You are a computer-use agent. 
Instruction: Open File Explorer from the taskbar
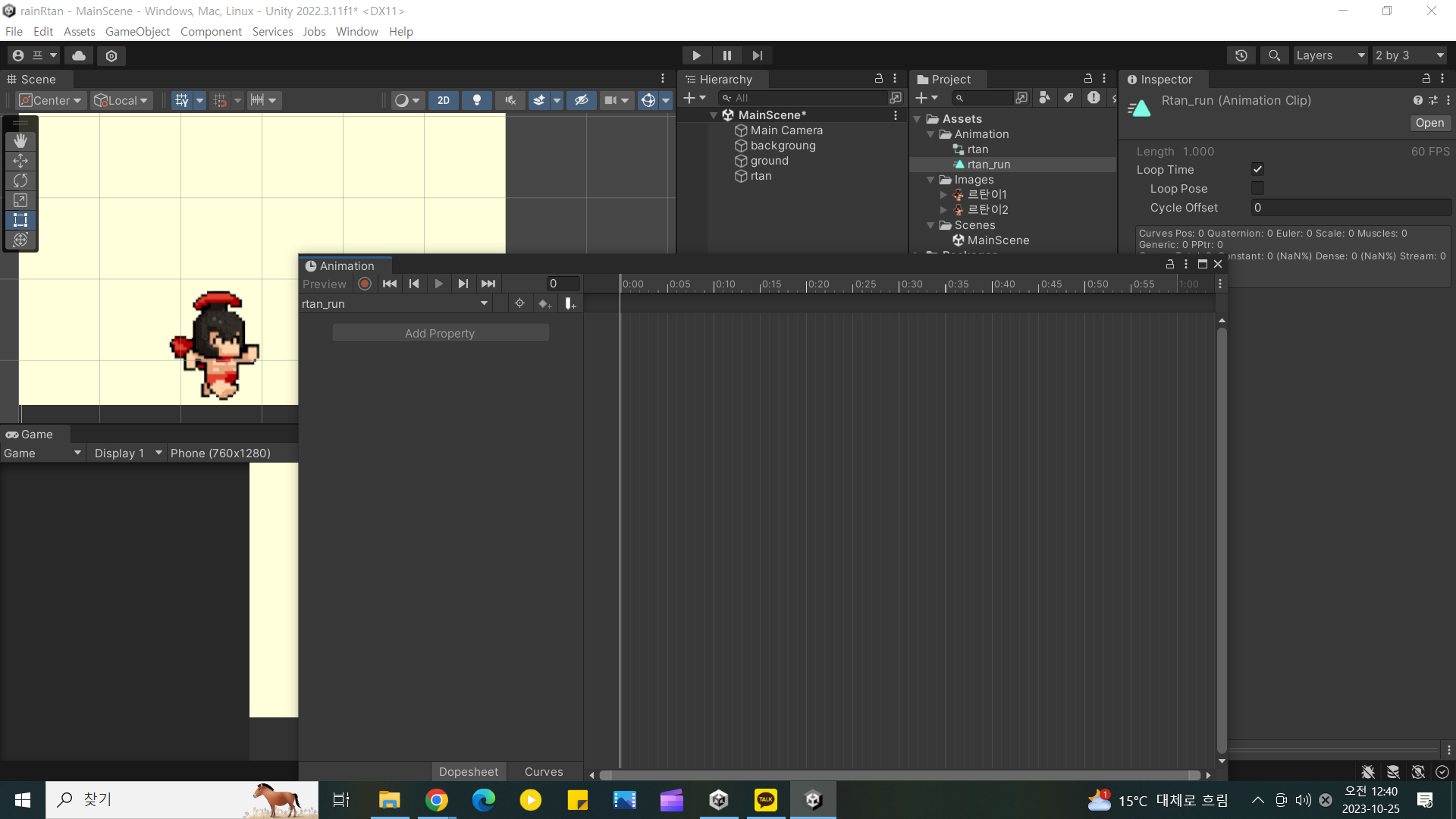click(389, 800)
